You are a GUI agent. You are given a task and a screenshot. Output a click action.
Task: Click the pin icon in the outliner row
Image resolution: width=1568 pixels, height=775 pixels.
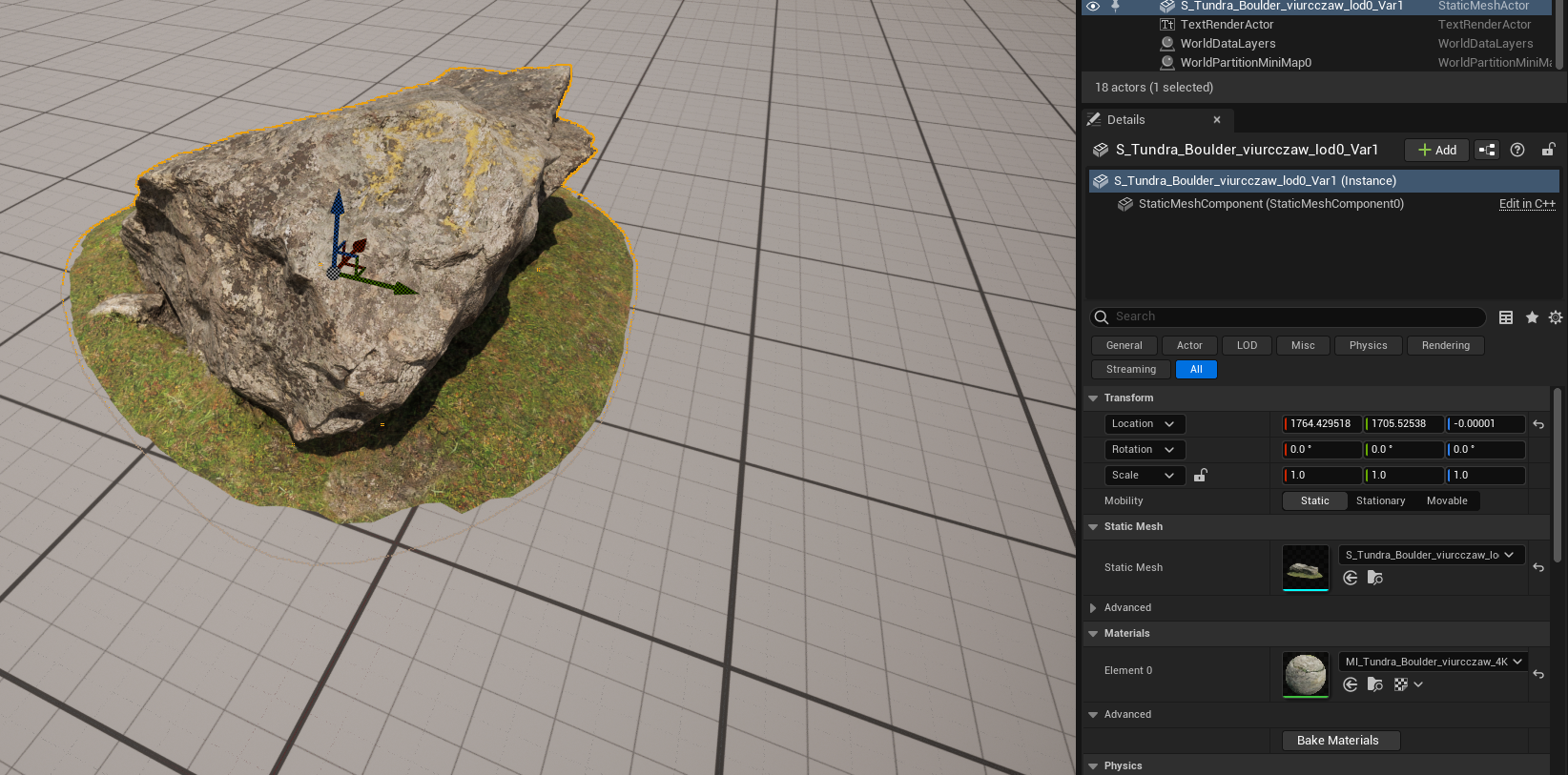click(1115, 6)
